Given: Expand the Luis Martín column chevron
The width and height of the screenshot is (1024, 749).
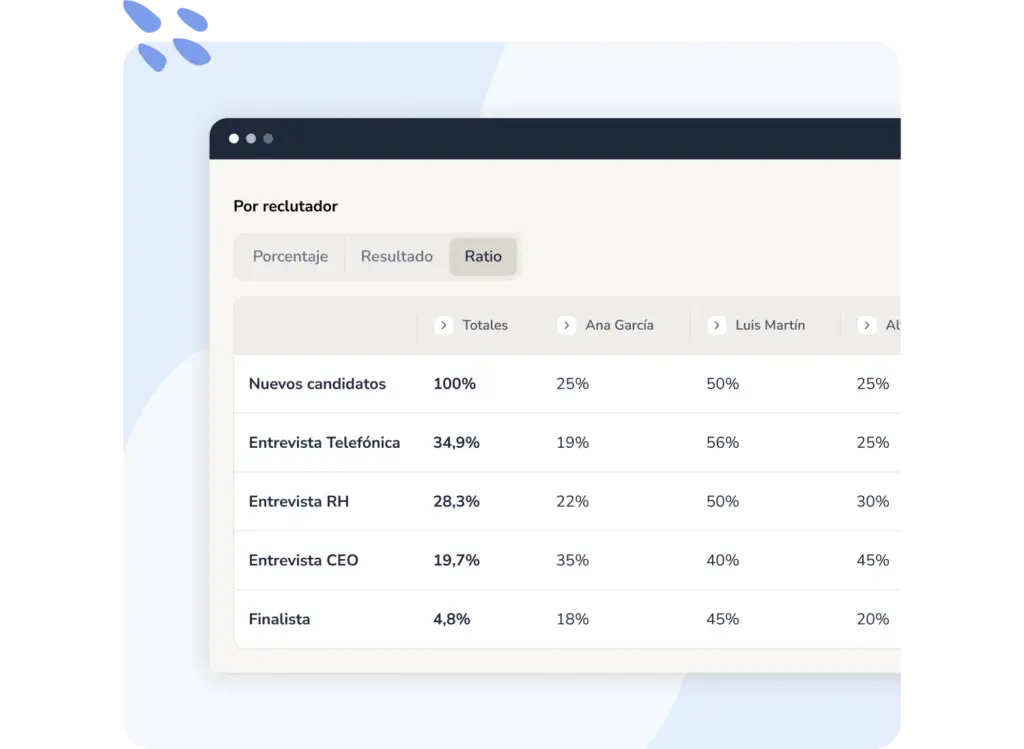Looking at the screenshot, I should coord(716,325).
